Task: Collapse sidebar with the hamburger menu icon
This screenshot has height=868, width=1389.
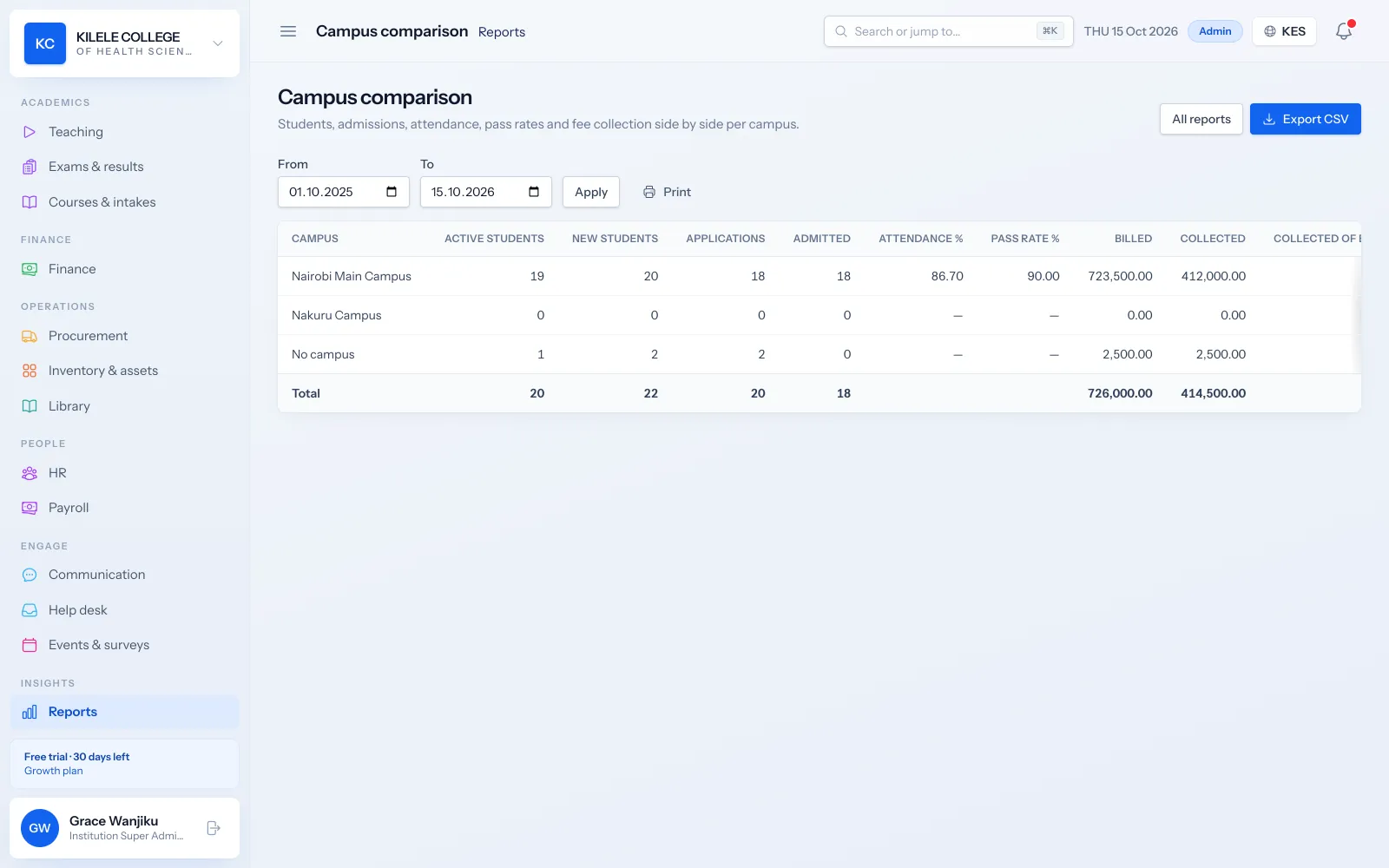Action: pos(288,31)
